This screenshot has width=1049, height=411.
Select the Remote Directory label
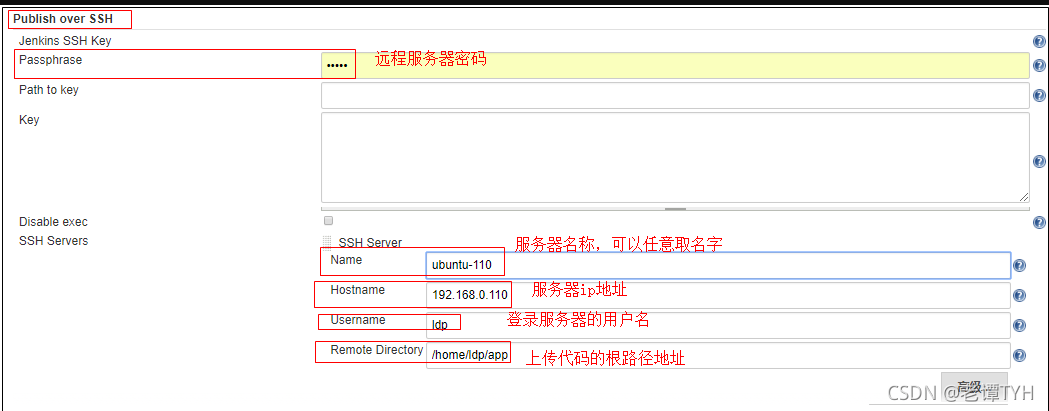(x=377, y=349)
